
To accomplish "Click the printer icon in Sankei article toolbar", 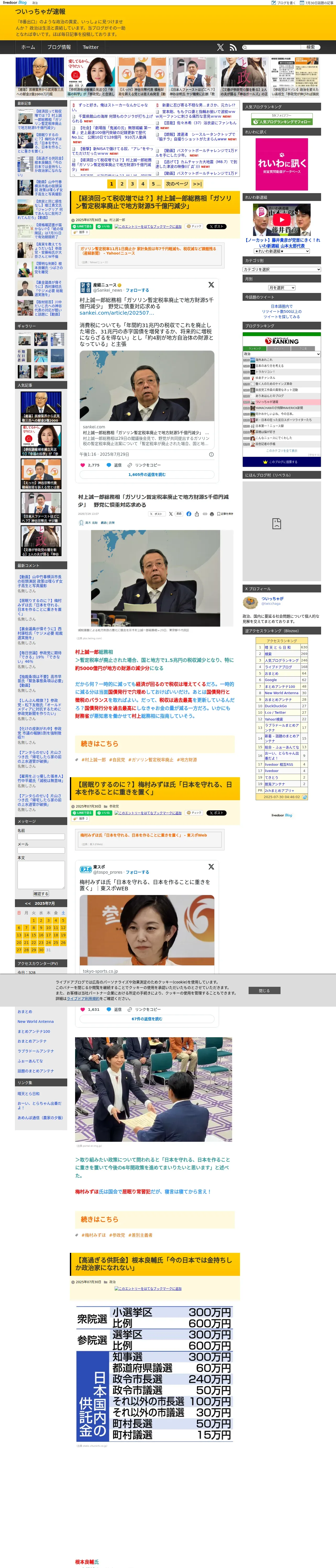I will coord(212,514).
